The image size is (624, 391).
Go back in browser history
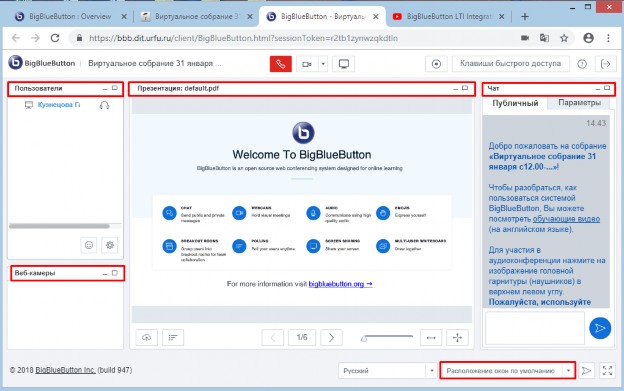click(16, 38)
